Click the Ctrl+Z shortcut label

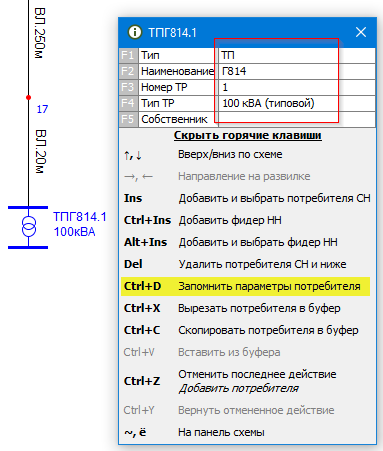pos(142,381)
